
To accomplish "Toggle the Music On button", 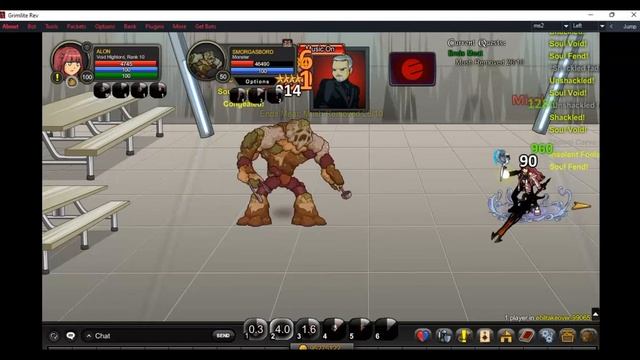I will [321, 49].
